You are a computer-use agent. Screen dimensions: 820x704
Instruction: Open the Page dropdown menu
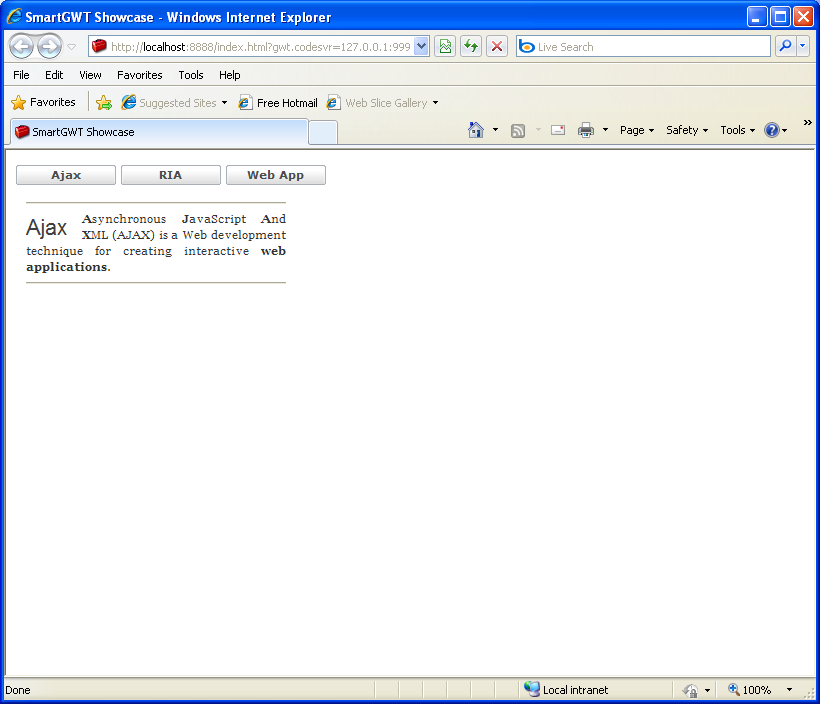(637, 130)
